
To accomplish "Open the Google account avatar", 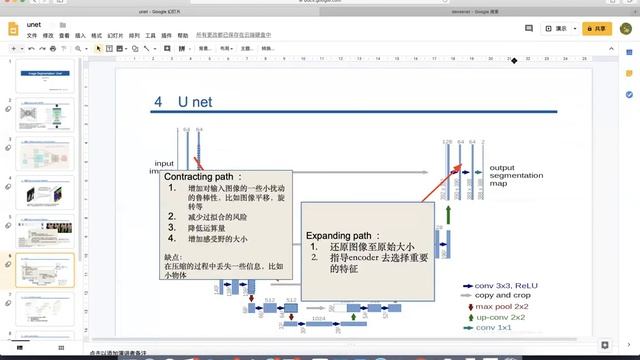I will click(x=626, y=29).
